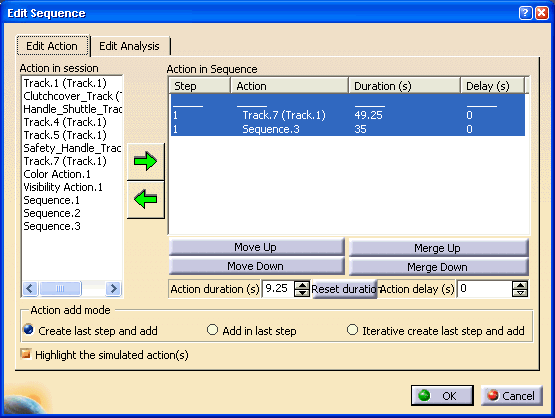Screen dimensions: 555x418
Task: Click the green left arrow to remove action
Action: click(x=145, y=200)
